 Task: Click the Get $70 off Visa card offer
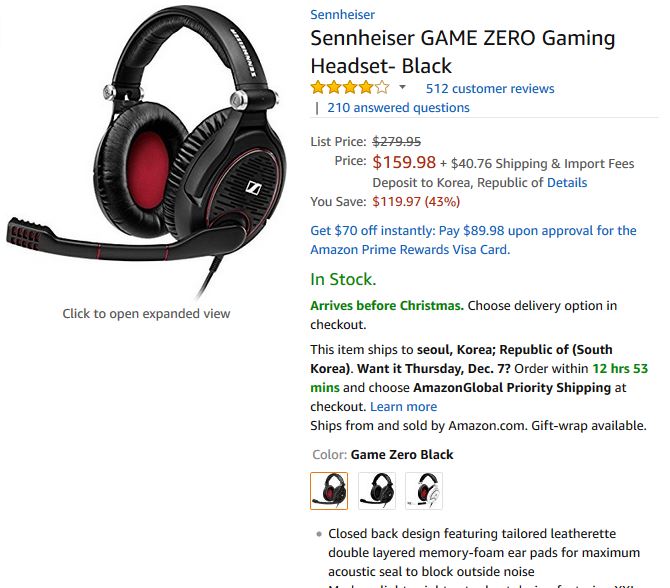click(473, 240)
